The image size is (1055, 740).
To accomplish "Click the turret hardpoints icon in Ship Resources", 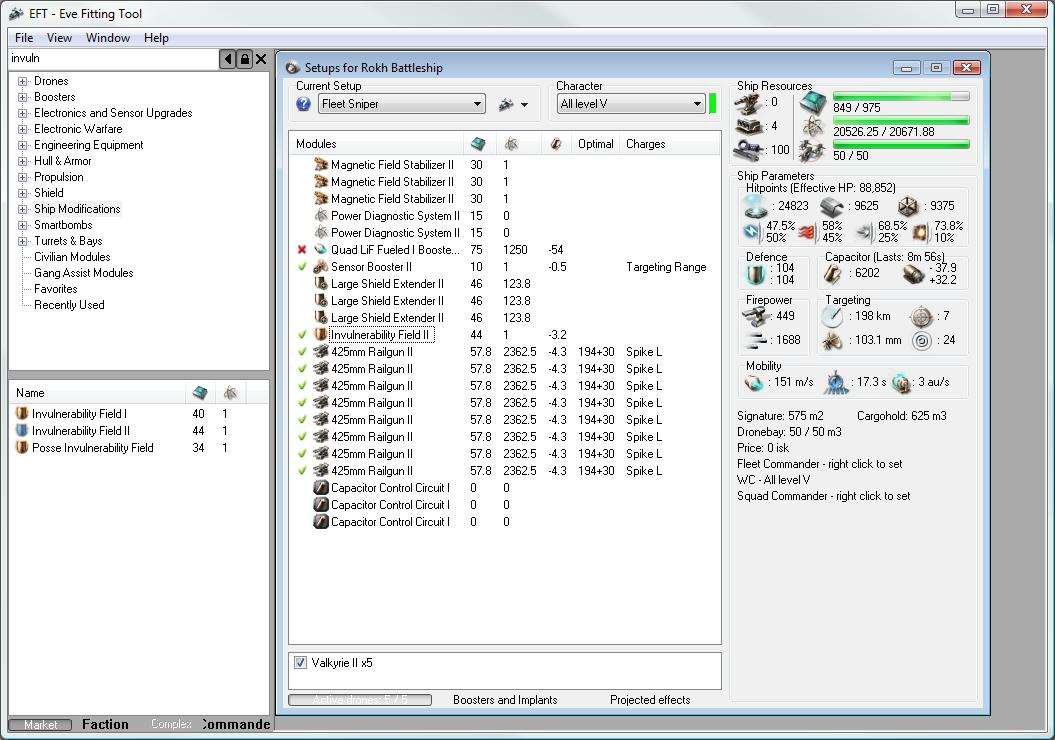I will tap(749, 103).
